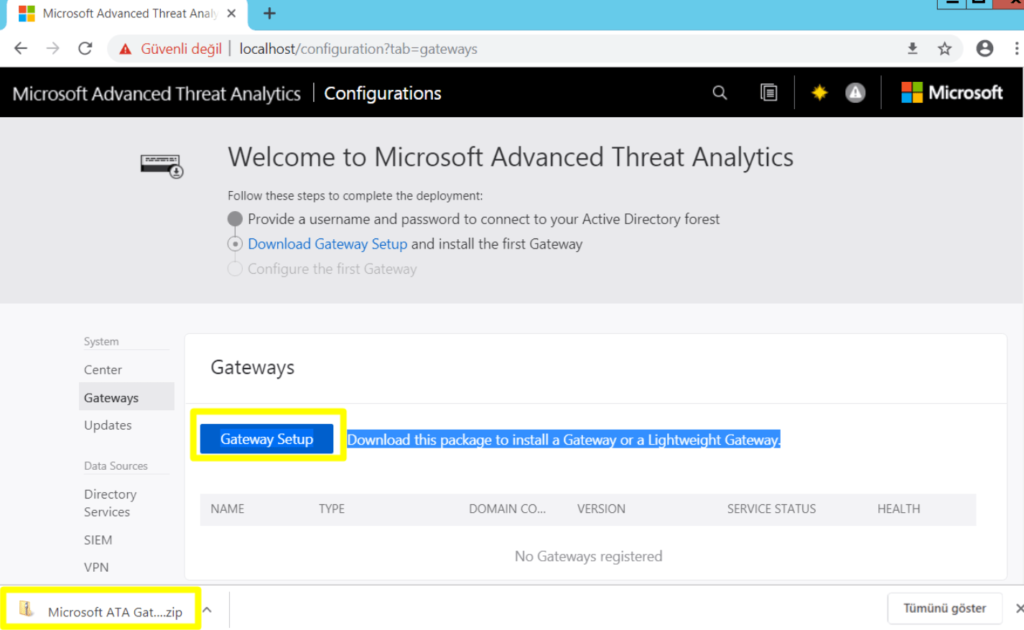
Task: Reload the page with the refresh icon
Action: pyautogui.click(x=85, y=48)
